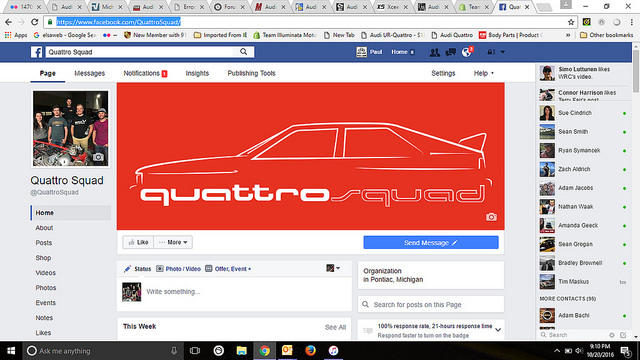Image resolution: width=640 pixels, height=360 pixels.
Task: Open the Help dropdown menu
Action: 484,73
